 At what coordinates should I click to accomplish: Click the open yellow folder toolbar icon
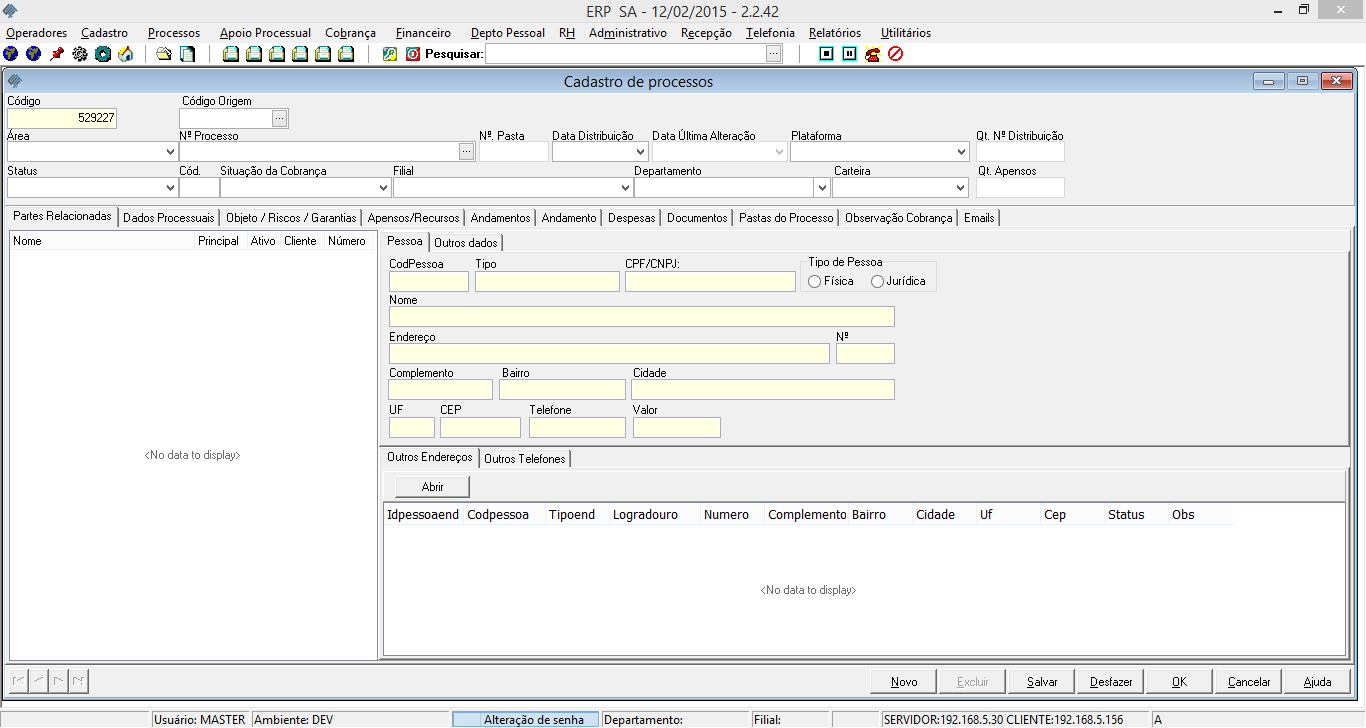pyautogui.click(x=164, y=54)
